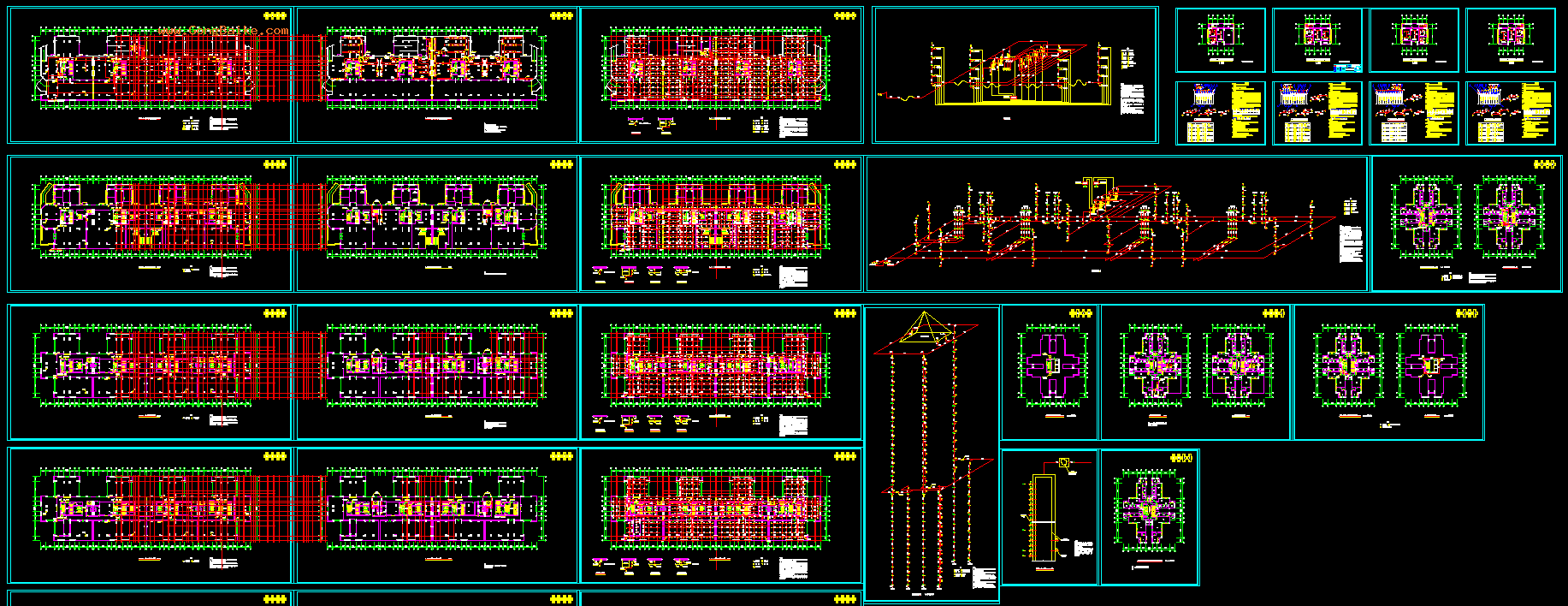Viewport: 1568px width, 606px height.
Task: Open the piping isometric sheet with the yellow base
Action: coord(1015,75)
